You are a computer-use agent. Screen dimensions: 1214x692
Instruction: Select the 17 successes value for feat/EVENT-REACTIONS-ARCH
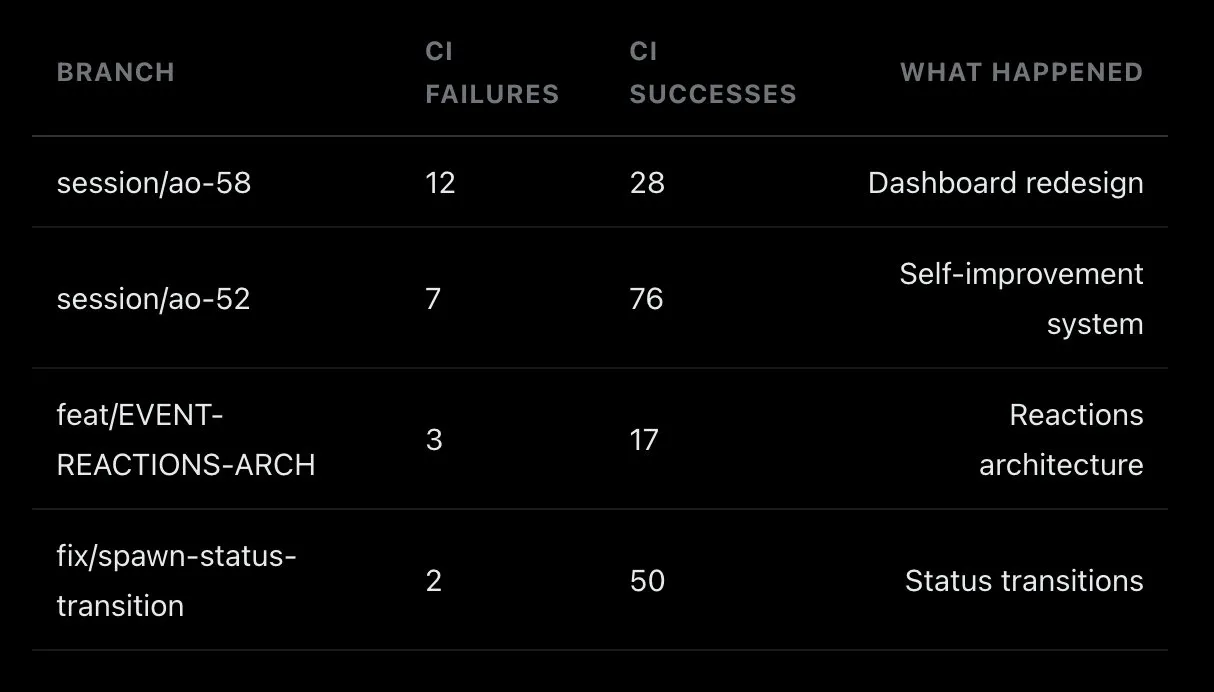click(645, 440)
